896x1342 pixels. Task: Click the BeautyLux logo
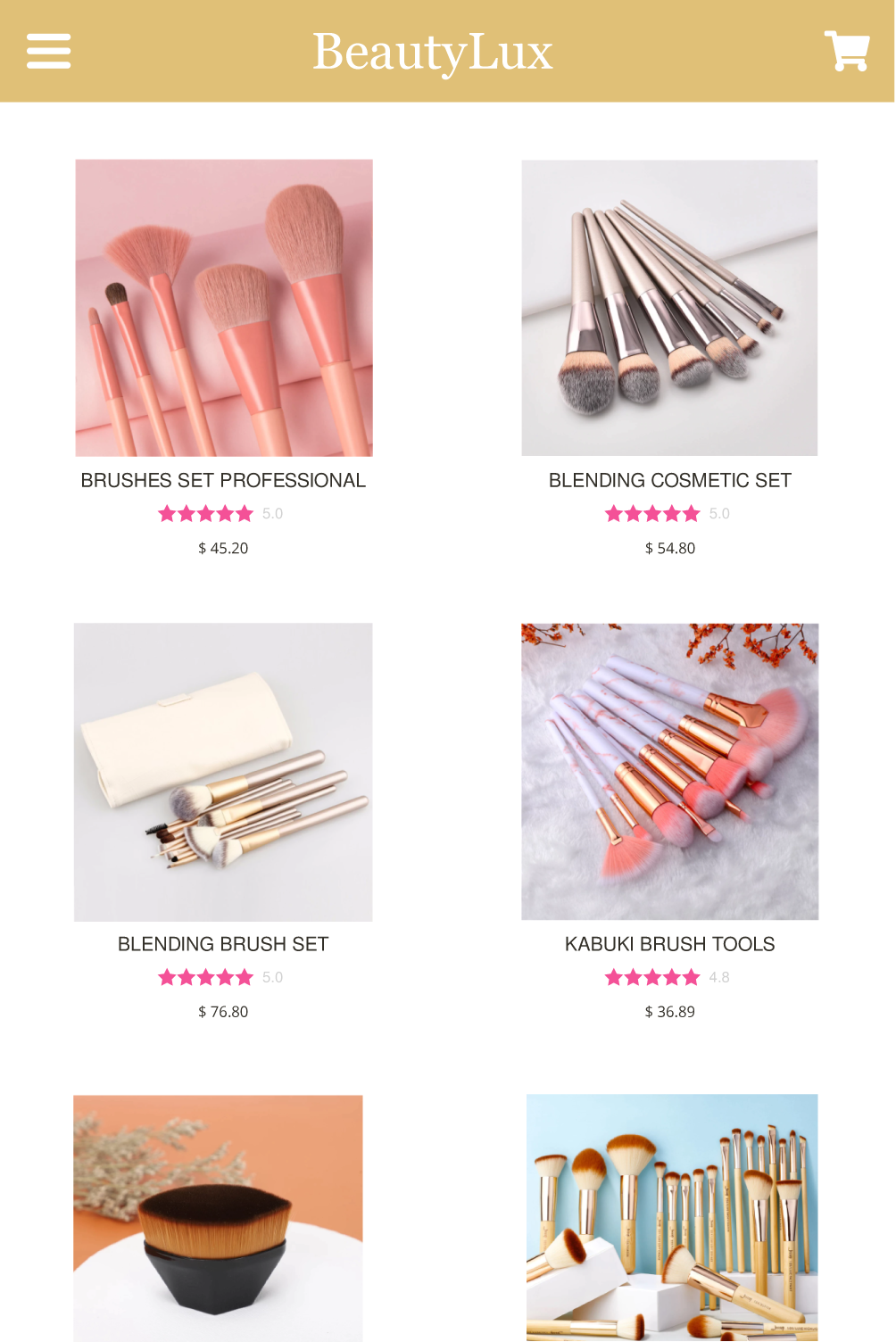(x=433, y=52)
